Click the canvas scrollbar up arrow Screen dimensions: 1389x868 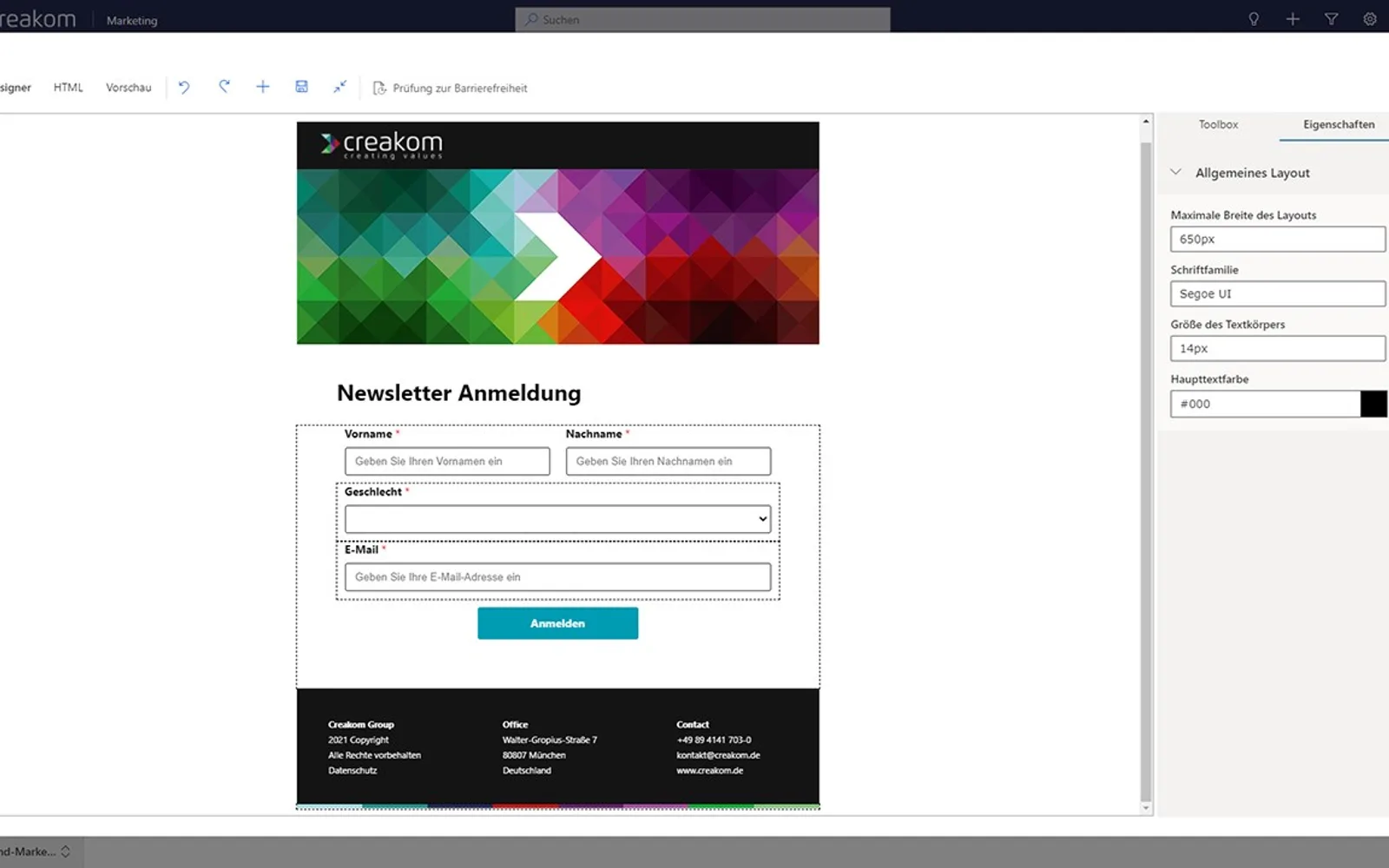[x=1146, y=122]
